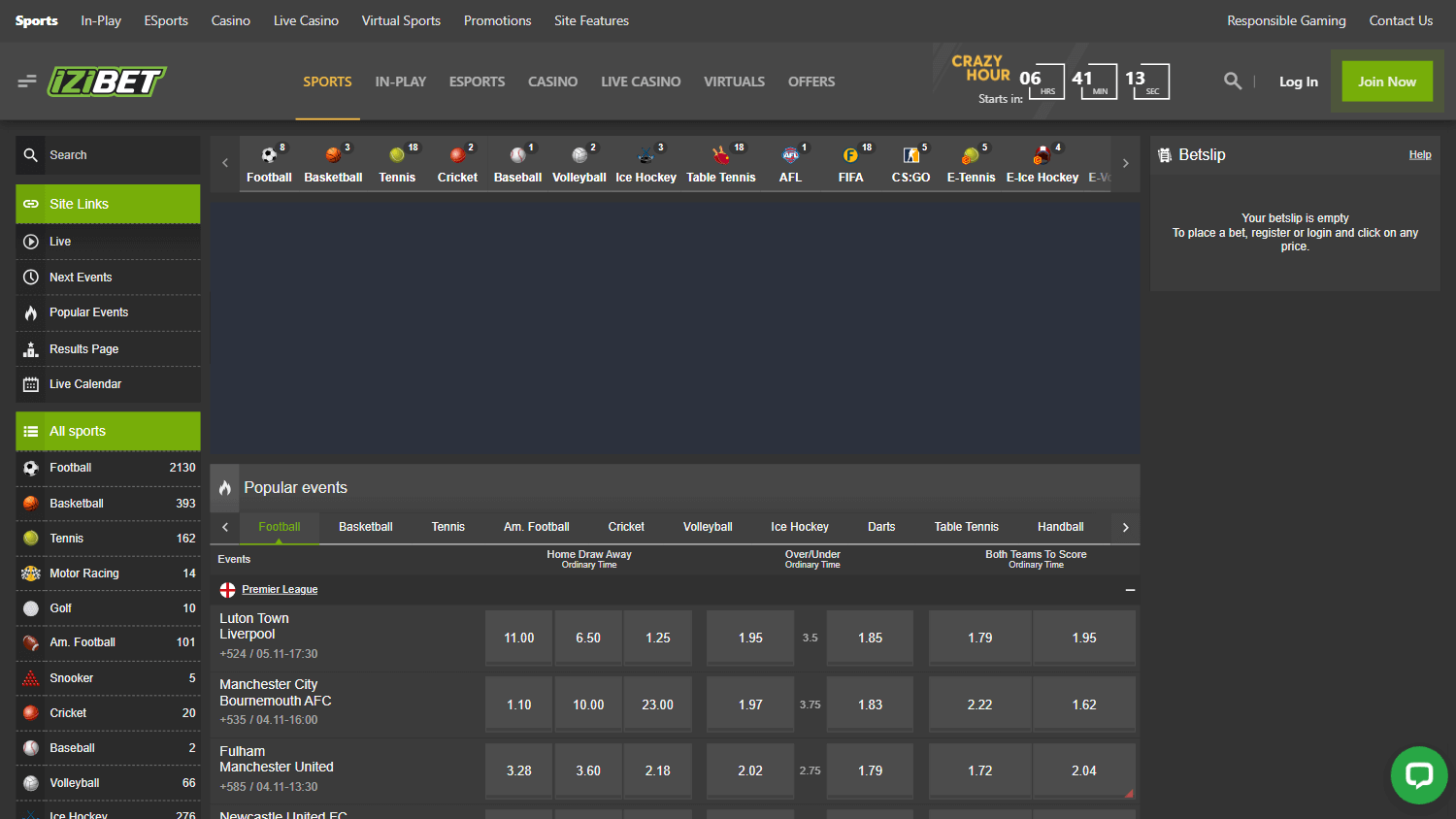Open OFFERS in main navigation
Viewport: 1456px width, 819px height.
pos(811,82)
